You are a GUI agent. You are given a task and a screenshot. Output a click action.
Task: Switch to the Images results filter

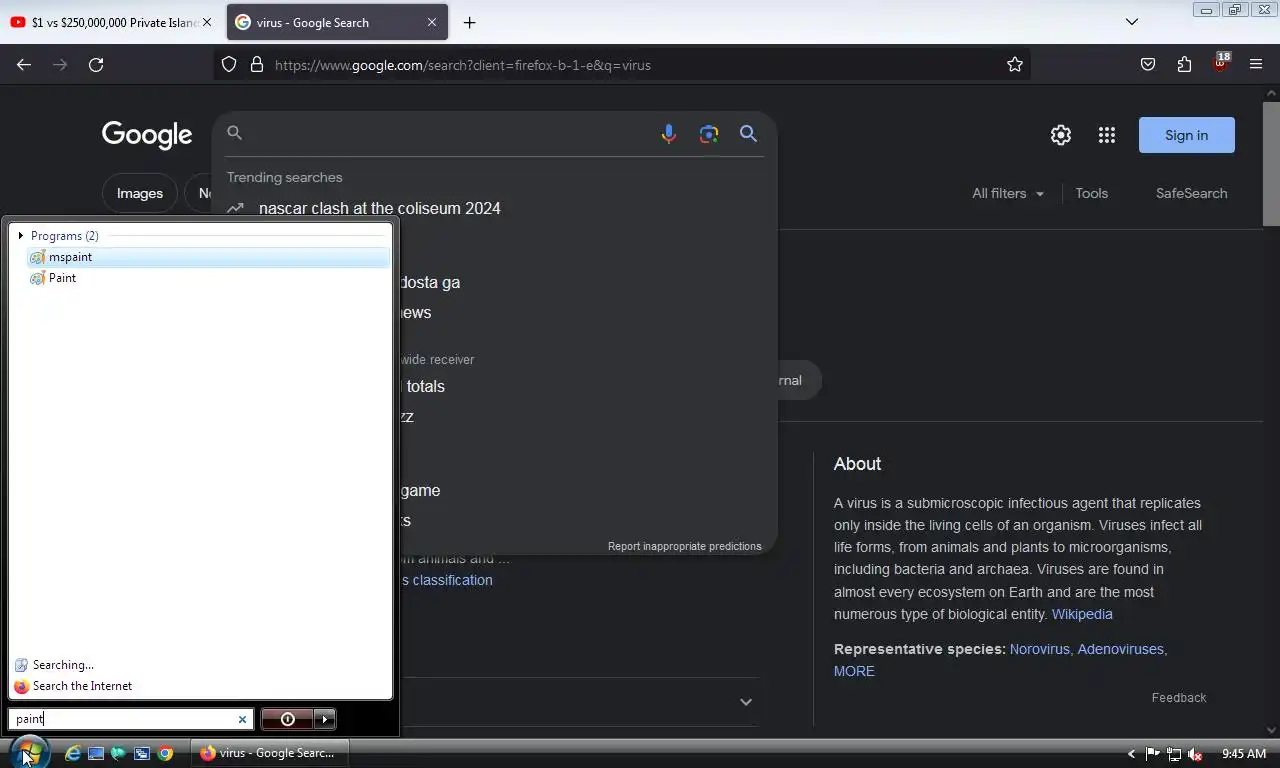point(140,193)
